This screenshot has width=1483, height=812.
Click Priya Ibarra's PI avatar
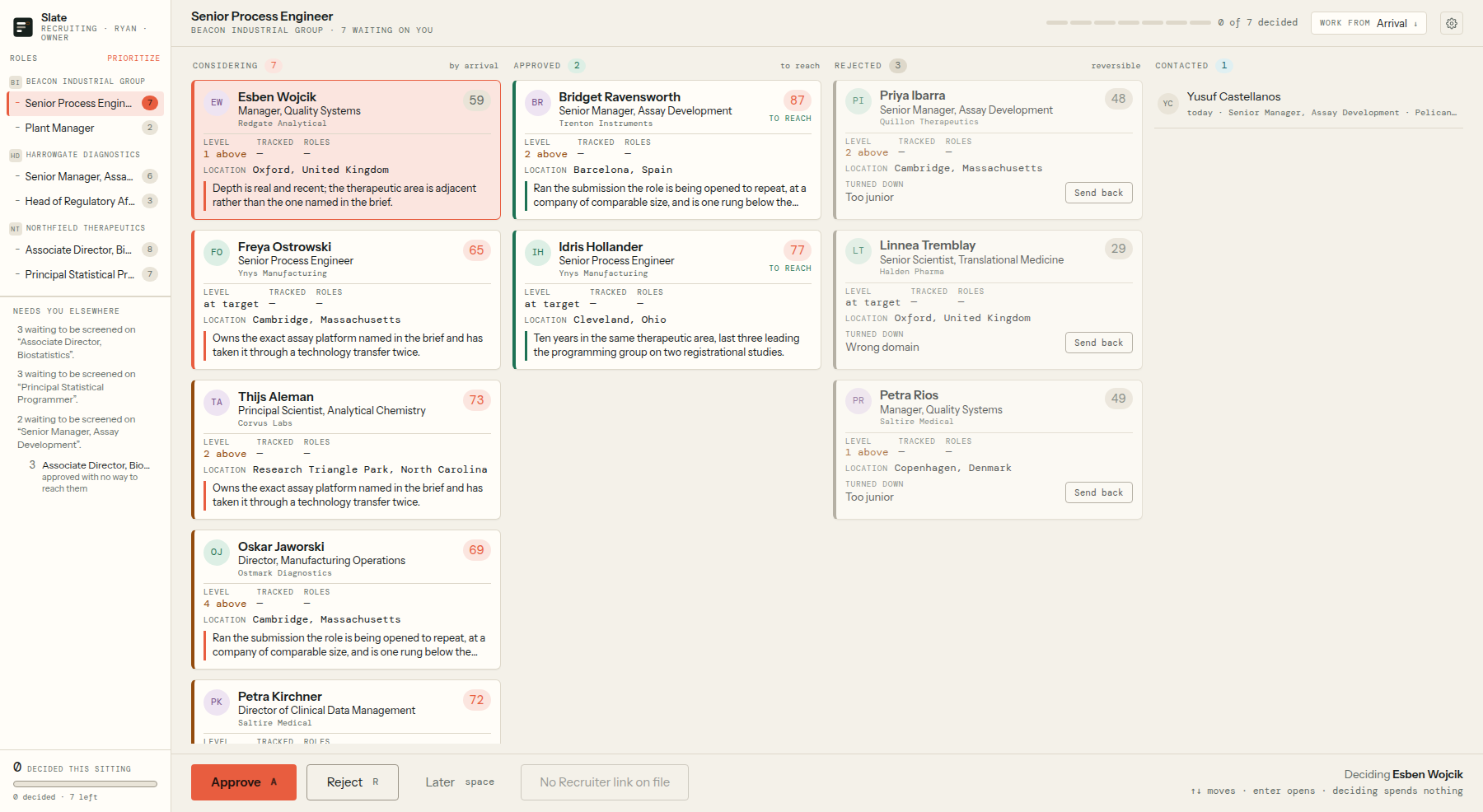858,101
